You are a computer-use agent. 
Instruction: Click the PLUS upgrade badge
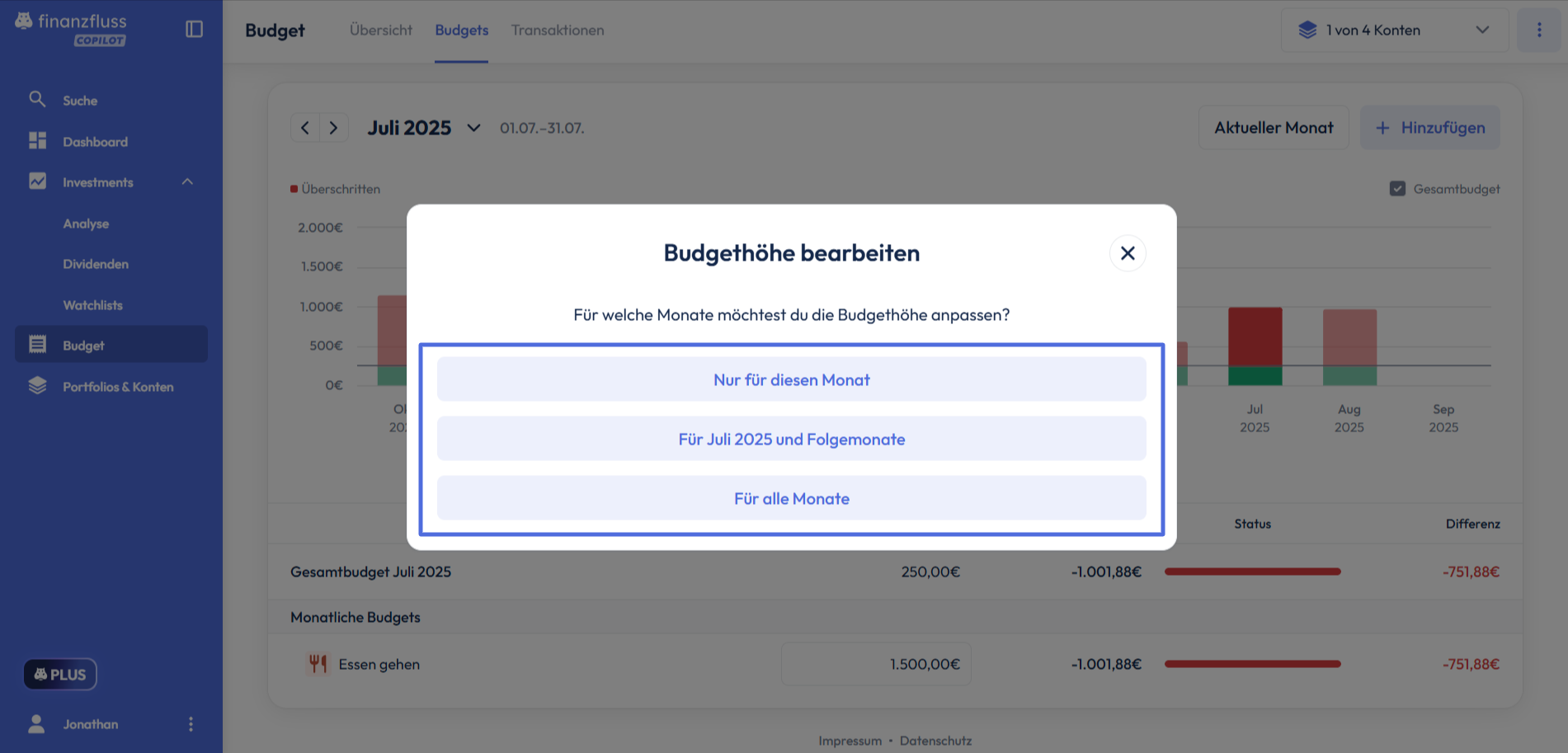click(60, 675)
